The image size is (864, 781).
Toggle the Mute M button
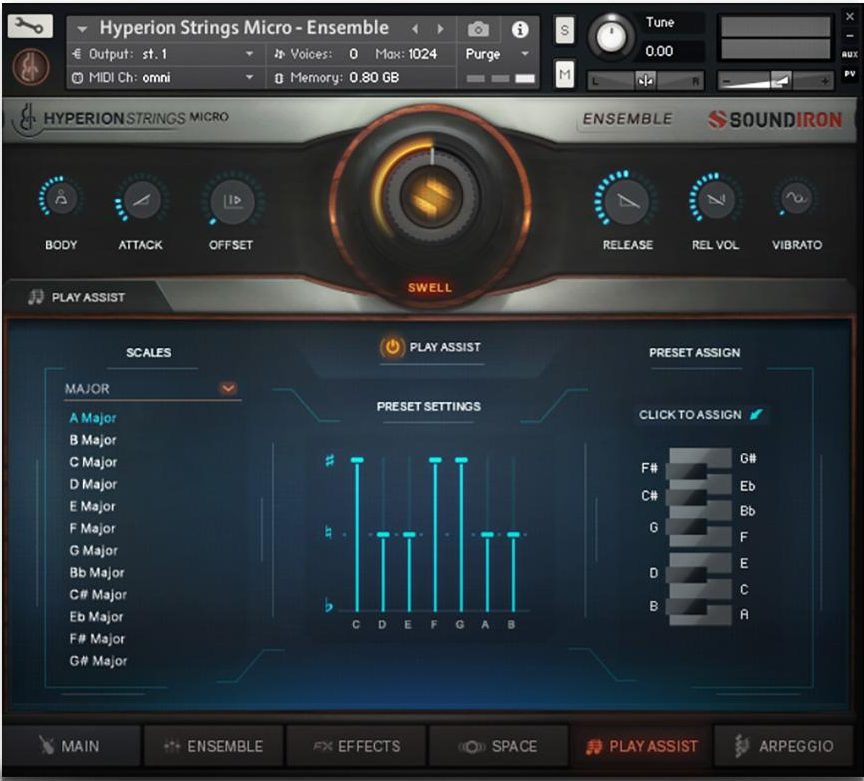[565, 73]
